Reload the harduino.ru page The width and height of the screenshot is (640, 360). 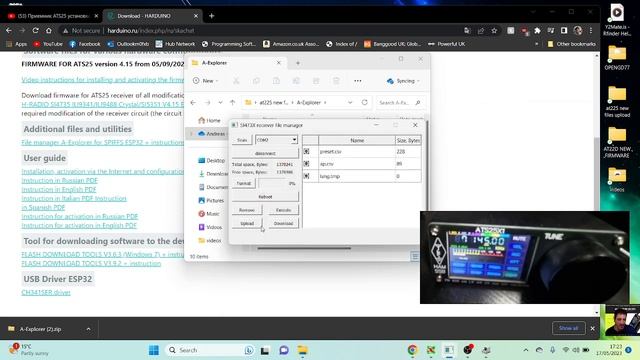[x=36, y=31]
